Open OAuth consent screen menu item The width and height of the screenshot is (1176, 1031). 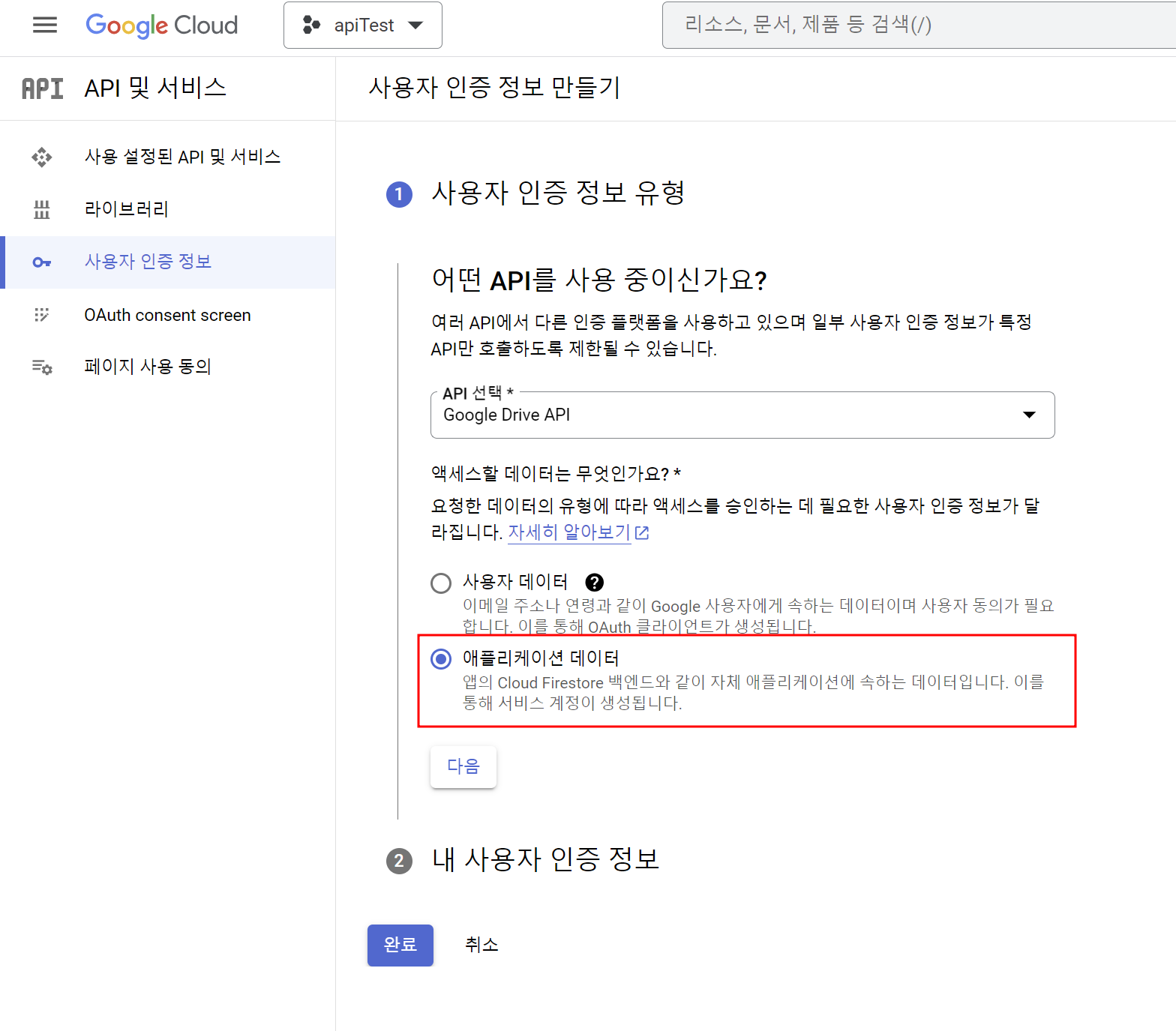168,315
